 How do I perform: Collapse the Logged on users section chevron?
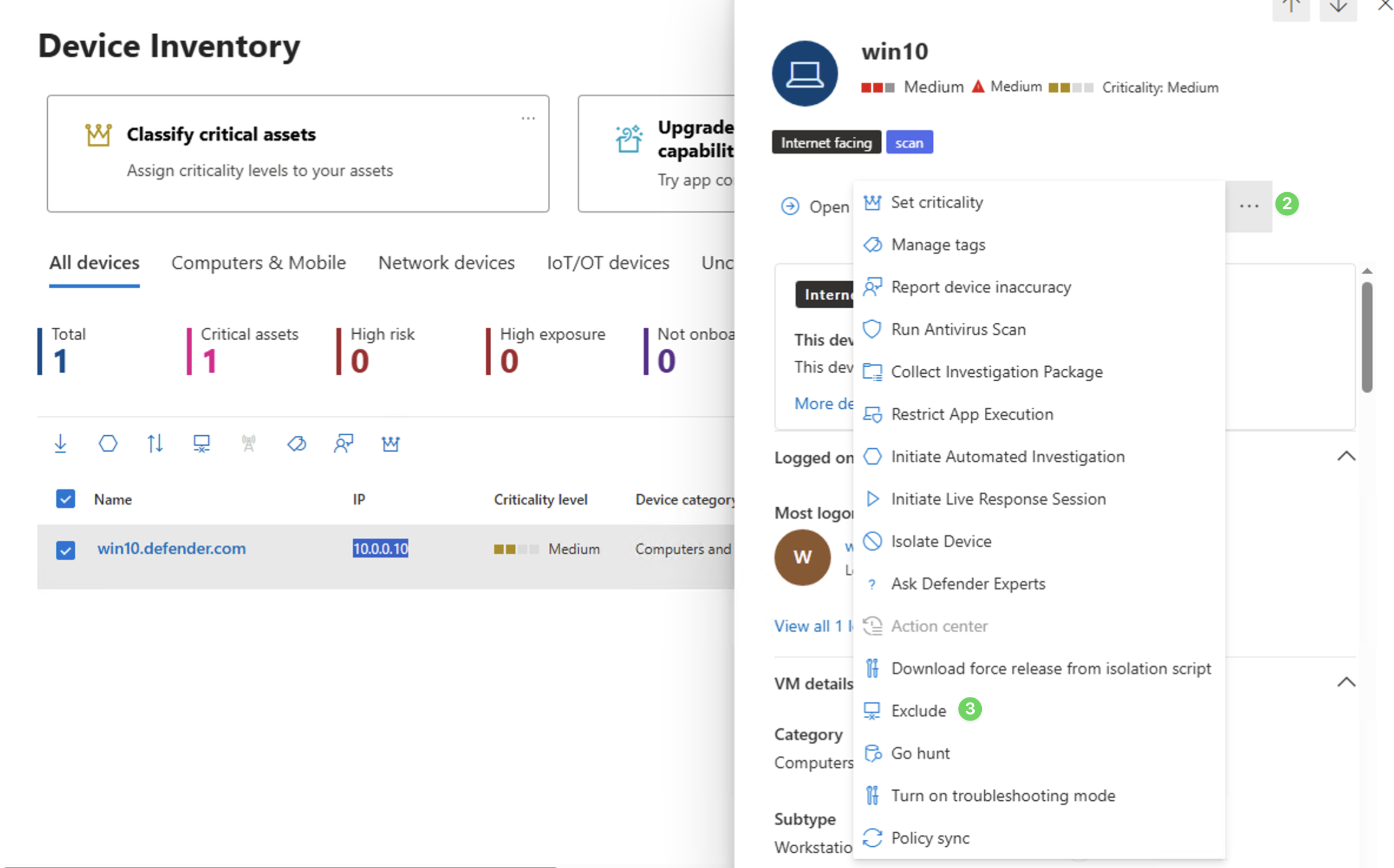pos(1346,456)
